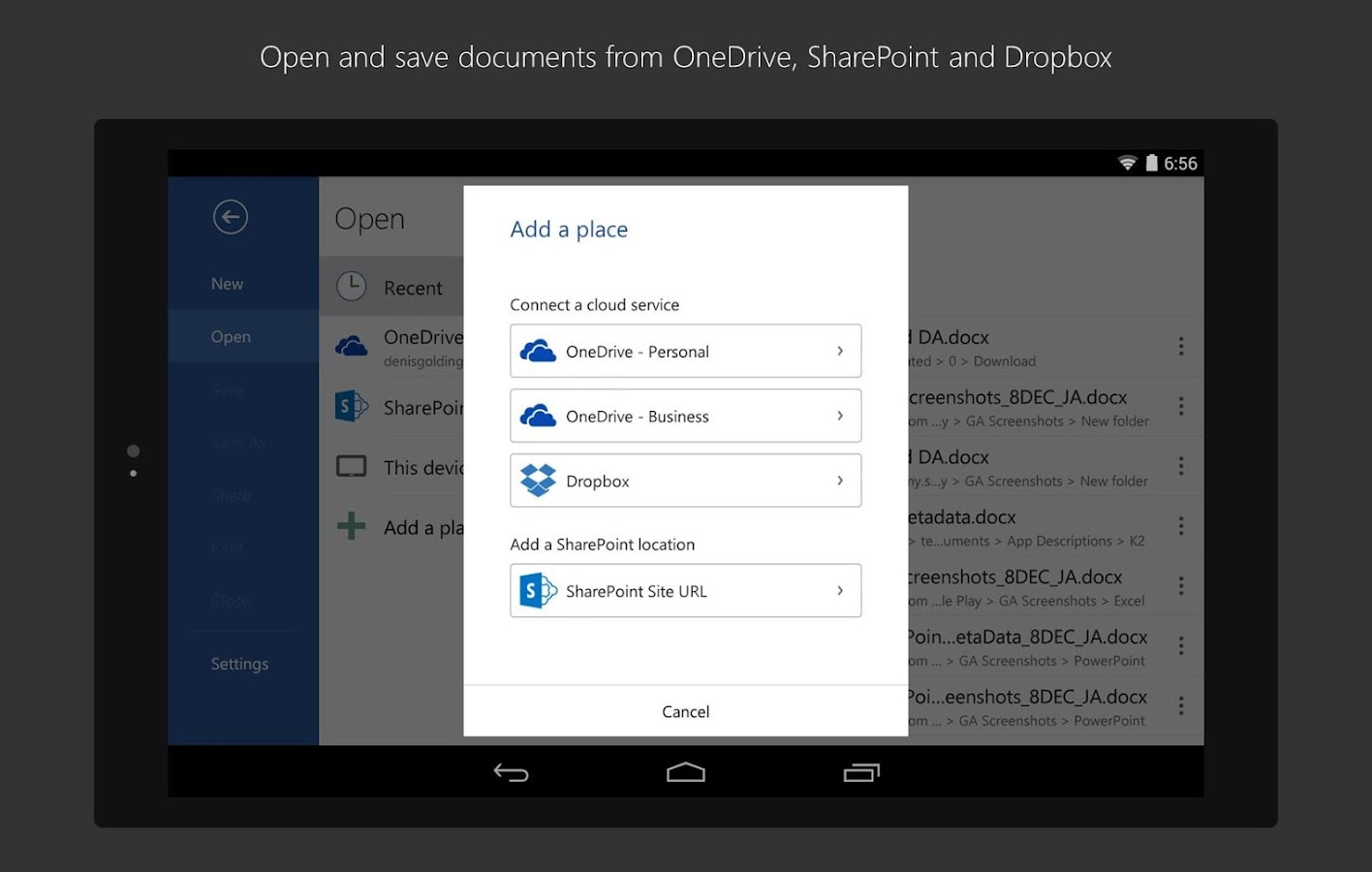
Task: Open the overflow menu beside DA.docx
Action: [1181, 346]
